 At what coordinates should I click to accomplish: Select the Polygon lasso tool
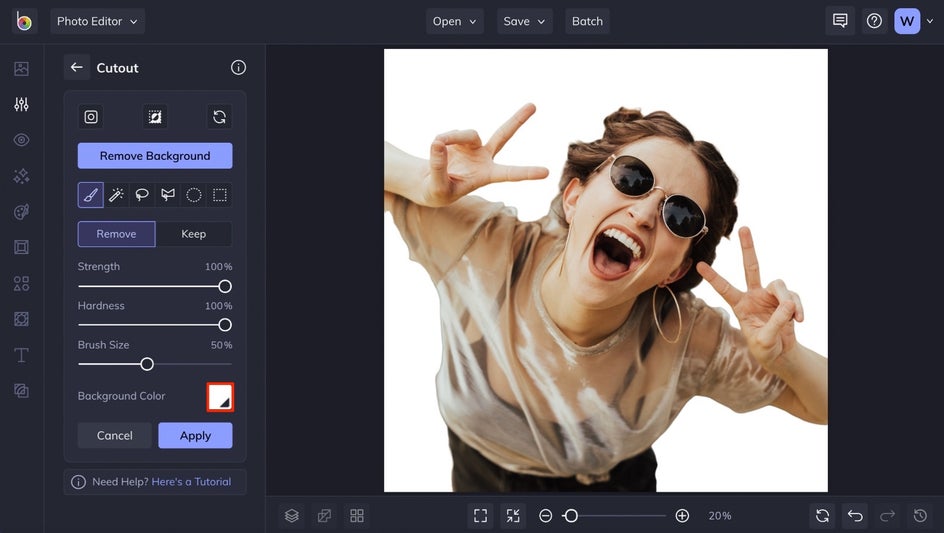tap(168, 195)
